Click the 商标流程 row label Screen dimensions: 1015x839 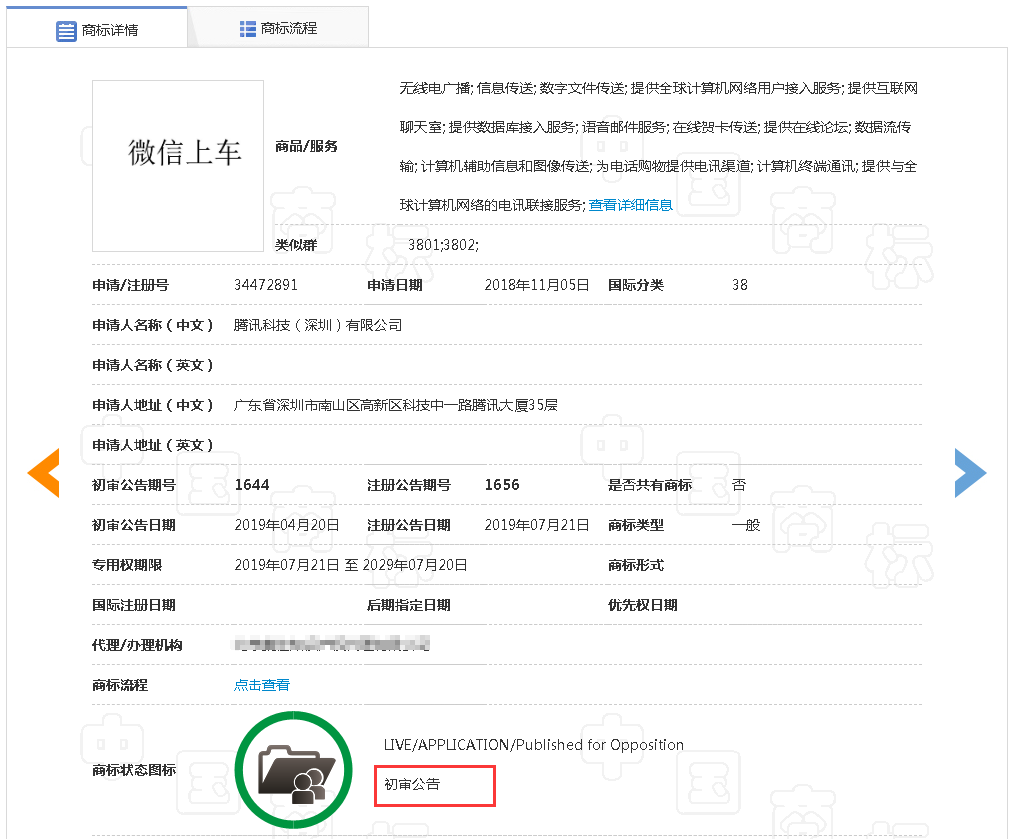pyautogui.click(x=120, y=685)
